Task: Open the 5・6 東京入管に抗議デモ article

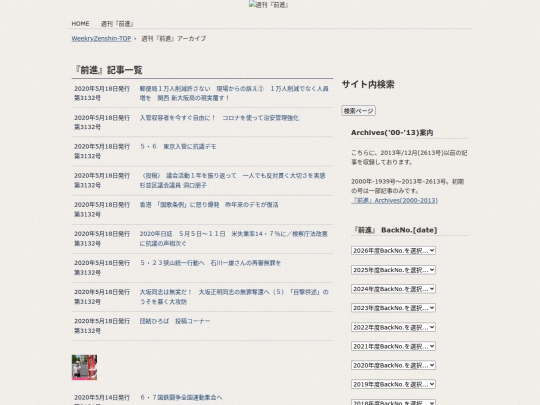Action: pyautogui.click(x=178, y=147)
